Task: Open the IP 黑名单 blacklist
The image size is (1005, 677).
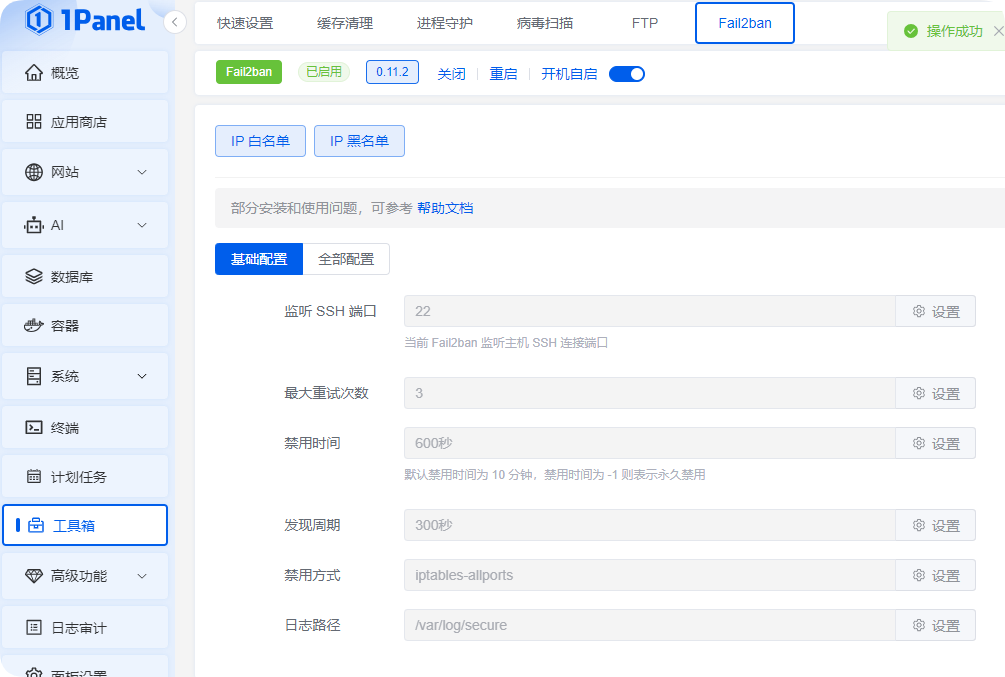Action: pos(359,141)
